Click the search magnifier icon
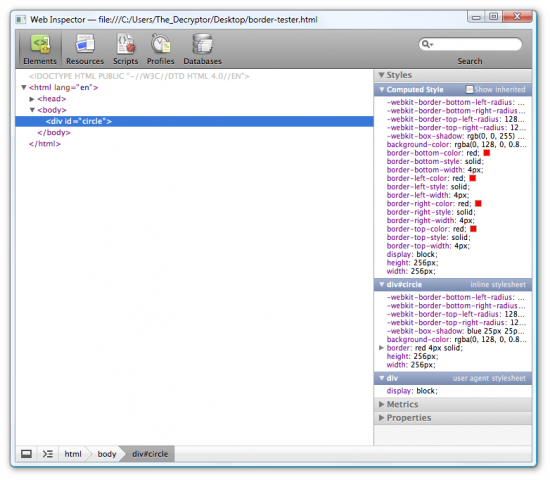Image resolution: width=550 pixels, height=480 pixels. click(427, 44)
